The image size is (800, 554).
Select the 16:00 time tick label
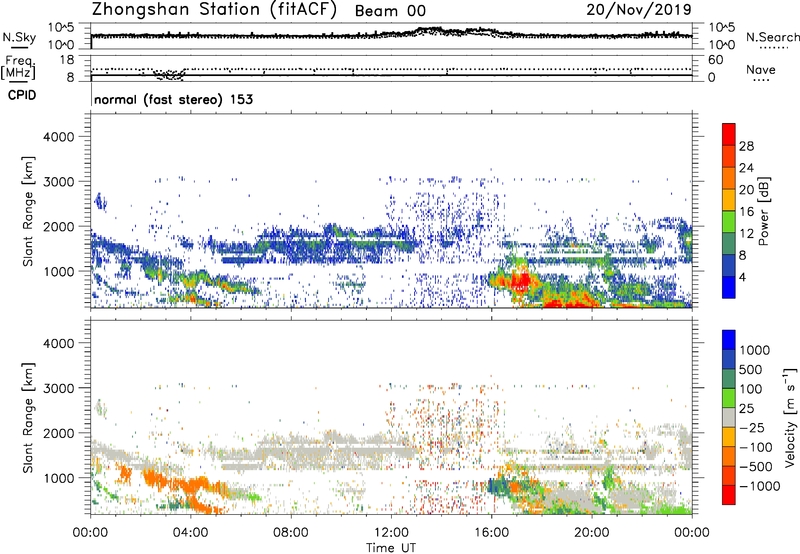click(491, 533)
